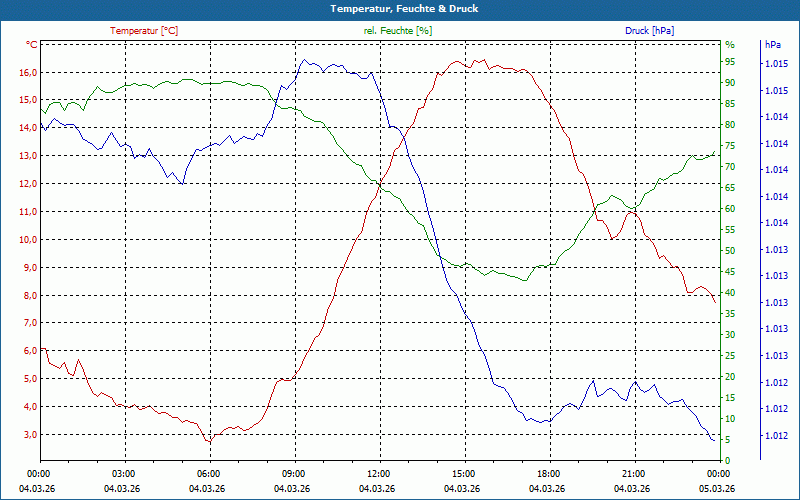Click the green humidity axis value '20'
Screen dimensions: 800x500
click(730, 377)
